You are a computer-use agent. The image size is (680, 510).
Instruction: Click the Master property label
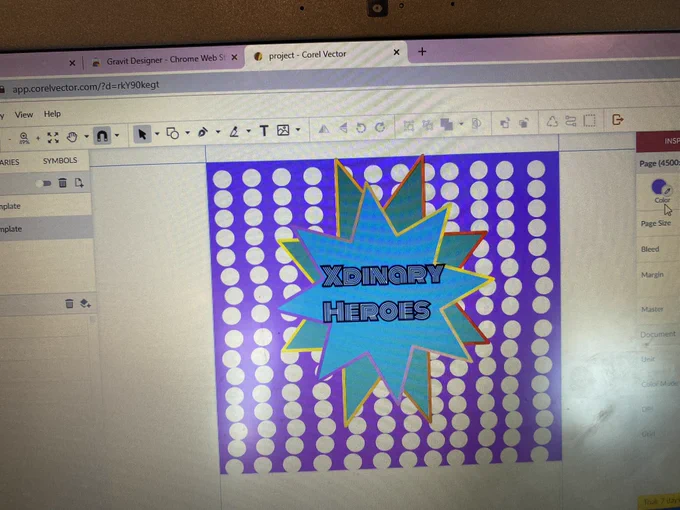point(652,309)
